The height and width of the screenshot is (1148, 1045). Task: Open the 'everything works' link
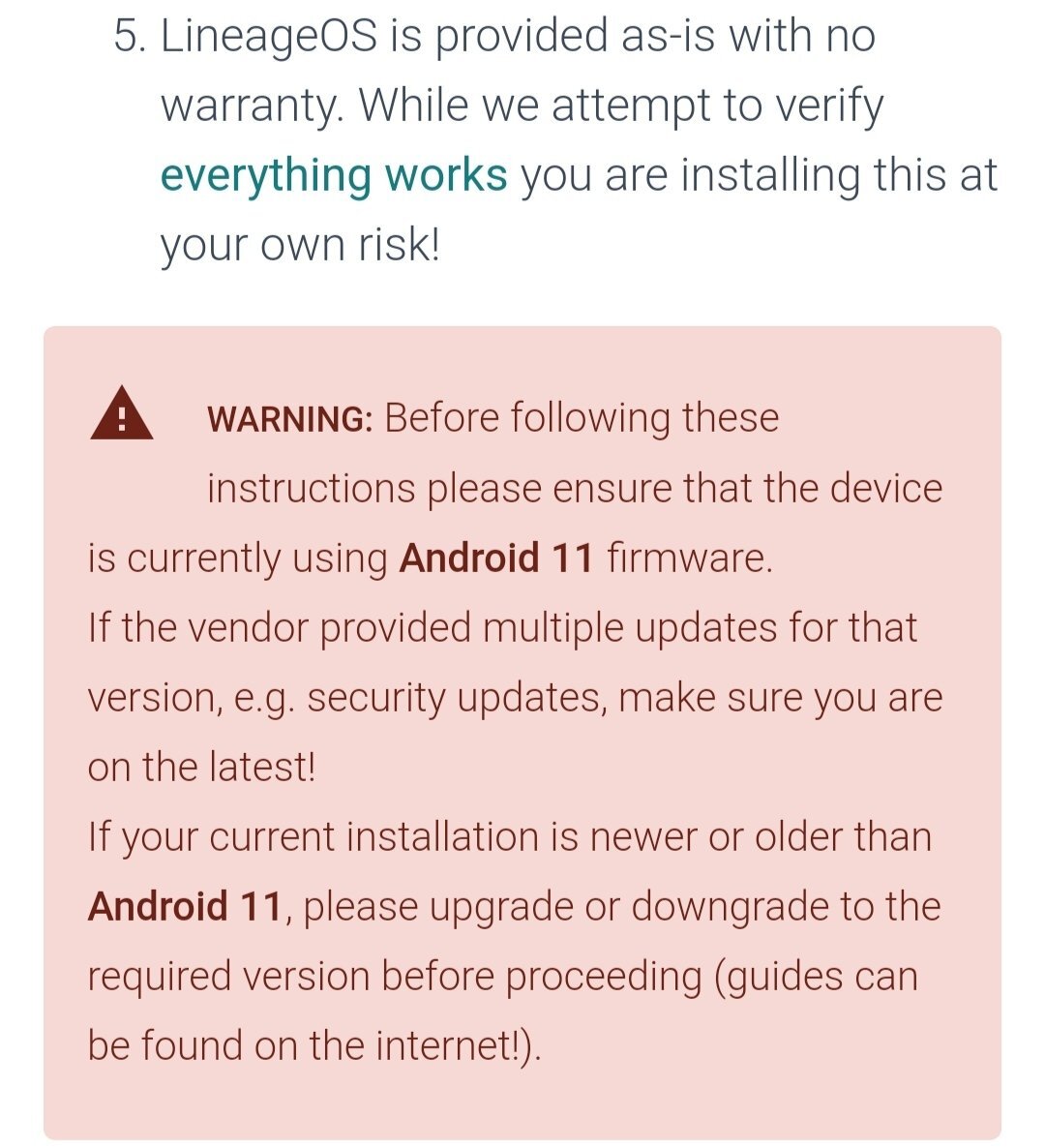[x=333, y=176]
